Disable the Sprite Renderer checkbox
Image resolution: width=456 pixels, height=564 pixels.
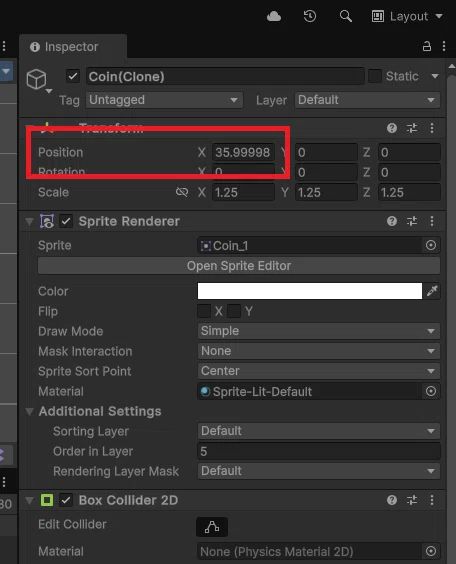pos(66,221)
